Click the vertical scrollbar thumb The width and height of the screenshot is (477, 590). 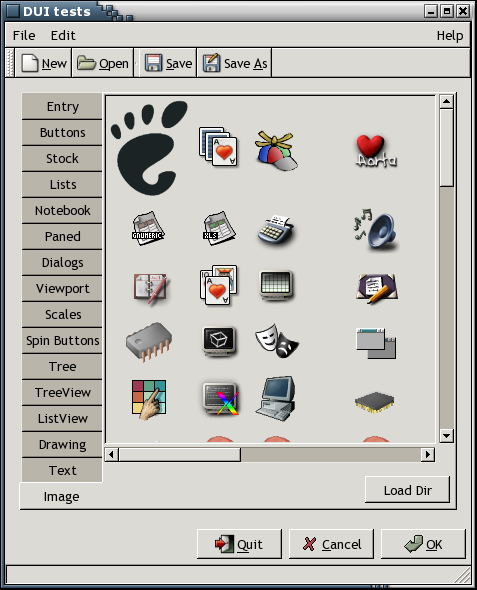[447, 148]
